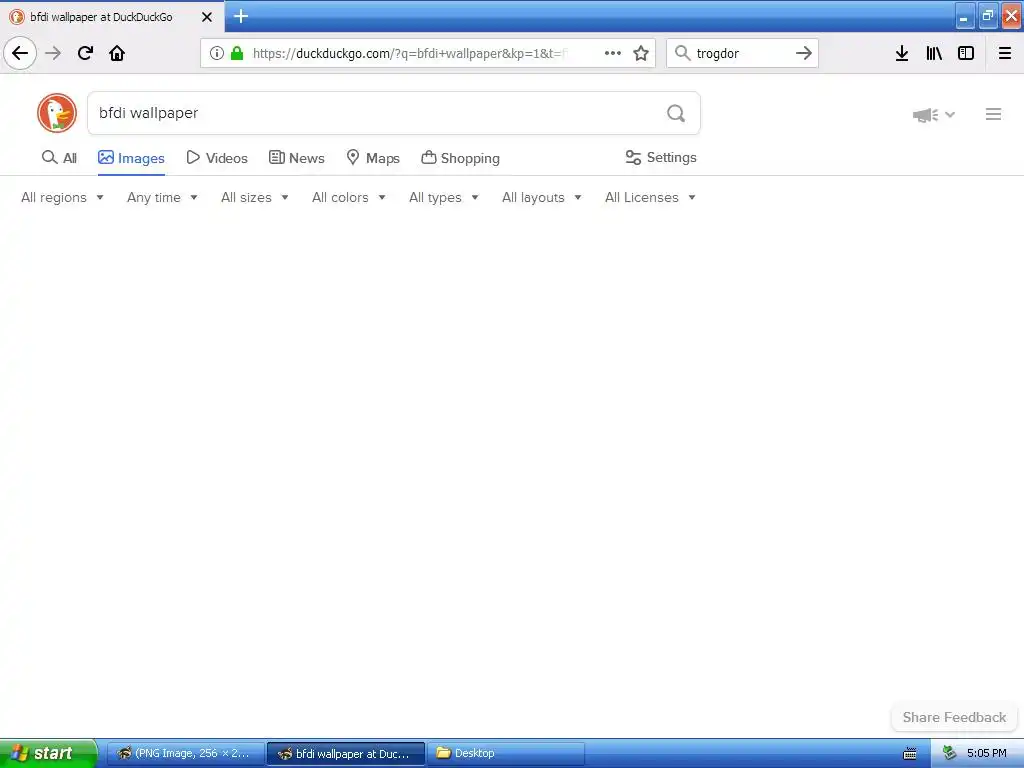
Task: Switch to the All results tab
Action: pyautogui.click(x=59, y=158)
